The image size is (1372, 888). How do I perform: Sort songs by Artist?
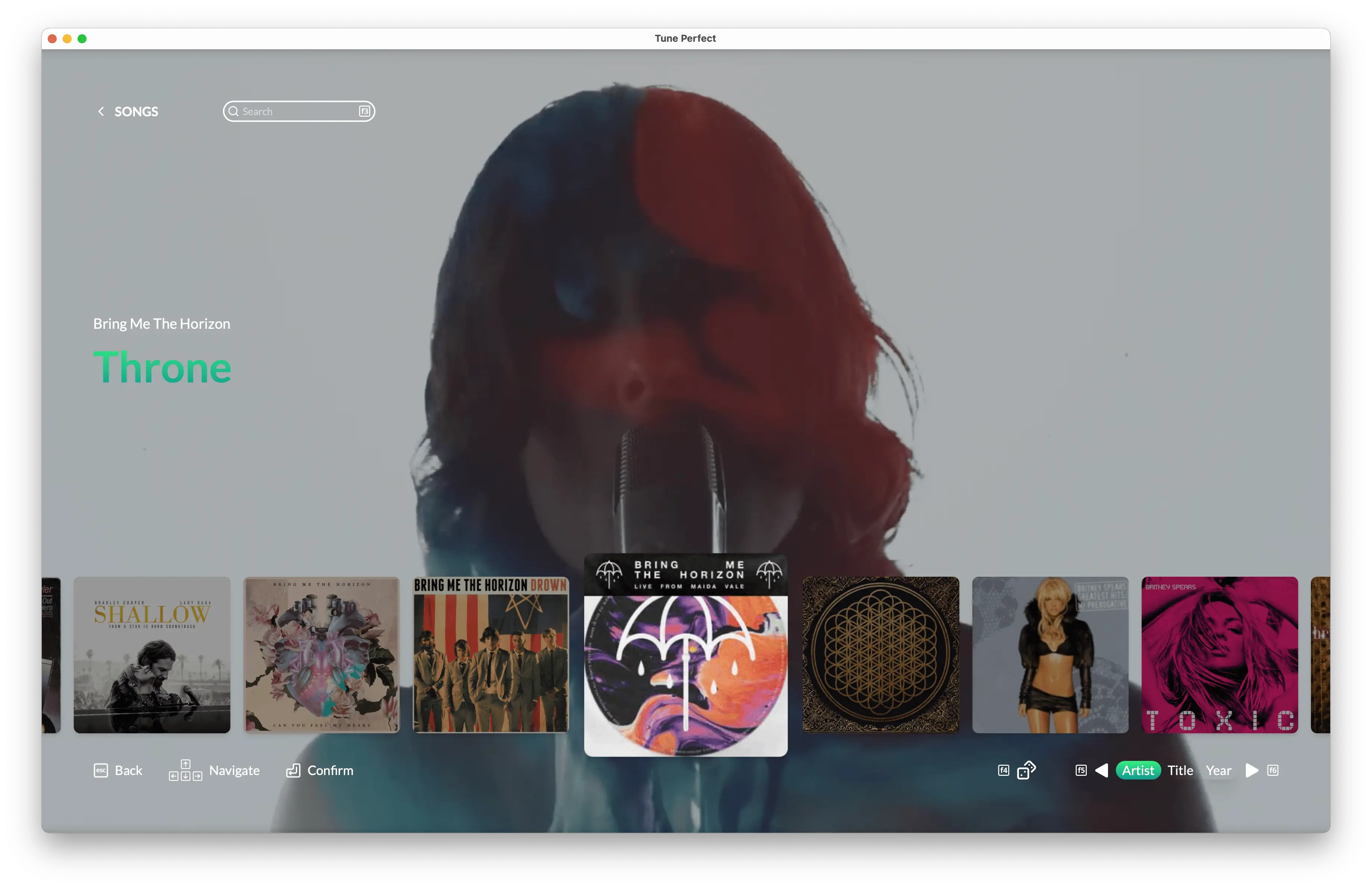pyautogui.click(x=1137, y=771)
